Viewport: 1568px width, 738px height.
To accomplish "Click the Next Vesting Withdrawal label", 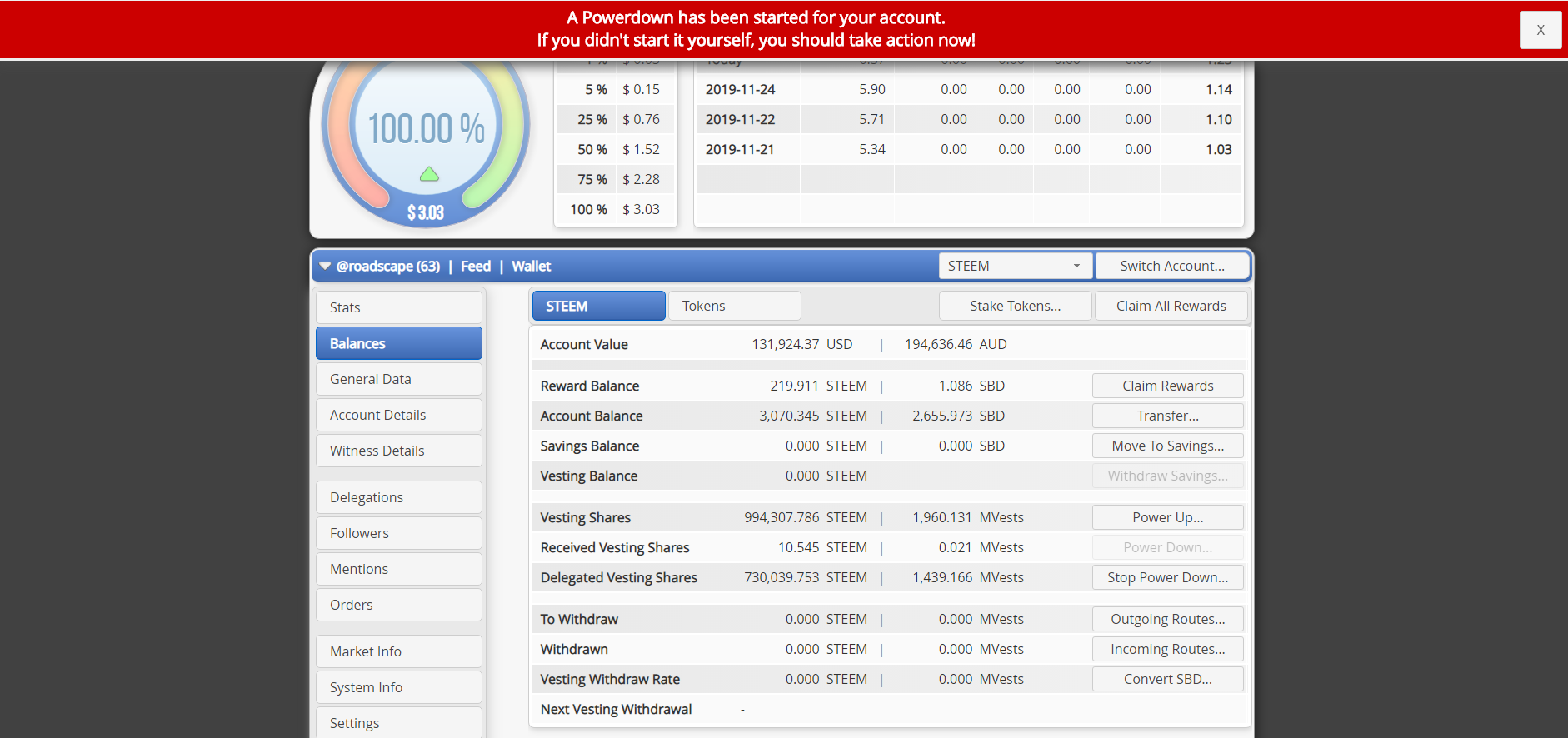I will (616, 709).
